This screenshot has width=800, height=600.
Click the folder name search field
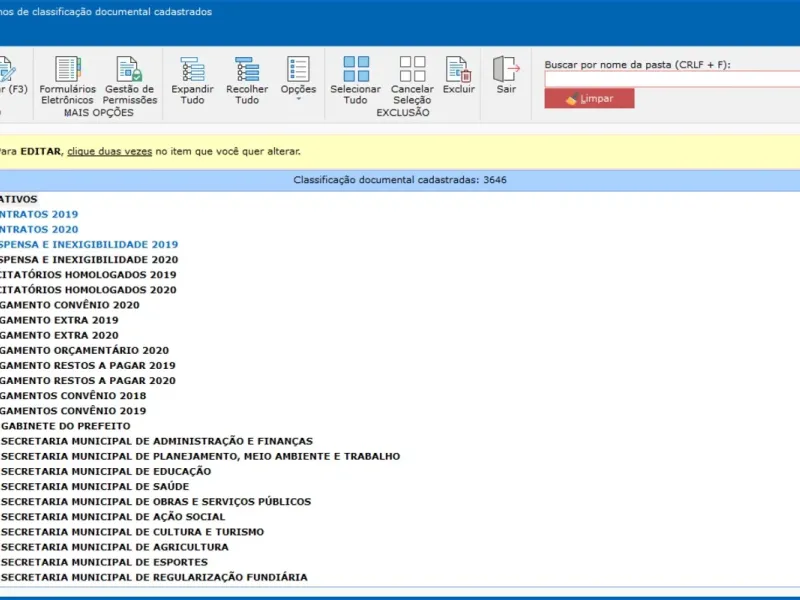pos(672,79)
